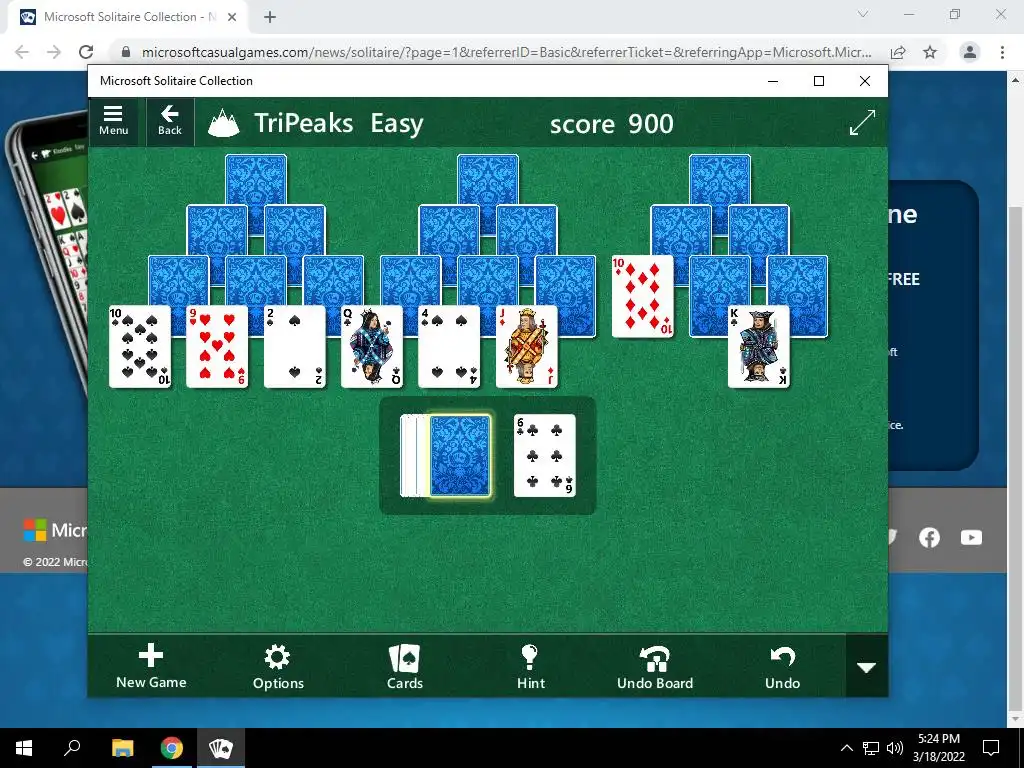The image size is (1024, 768).
Task: Click the score 900 display
Action: [x=611, y=123]
